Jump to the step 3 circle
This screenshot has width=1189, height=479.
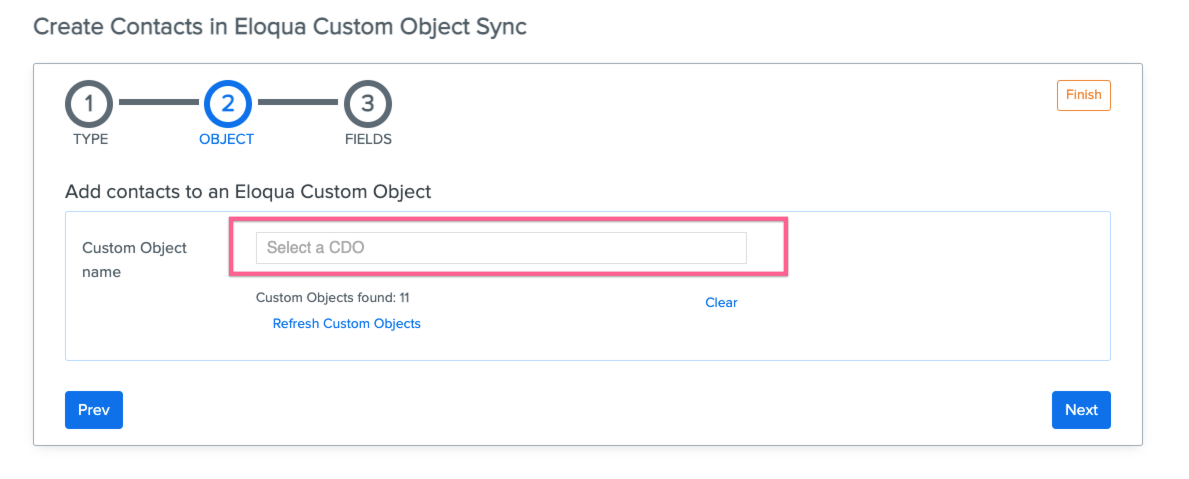pyautogui.click(x=368, y=104)
